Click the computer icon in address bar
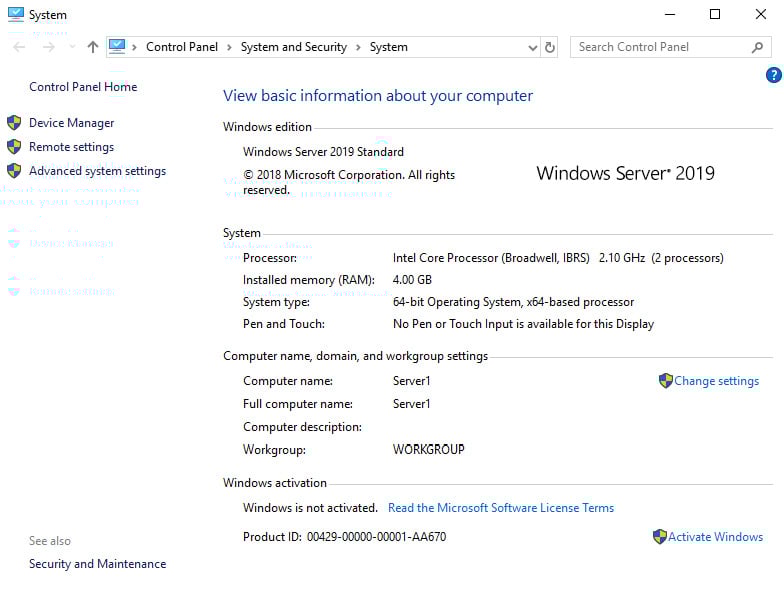The height and width of the screenshot is (590, 784). pyautogui.click(x=117, y=46)
